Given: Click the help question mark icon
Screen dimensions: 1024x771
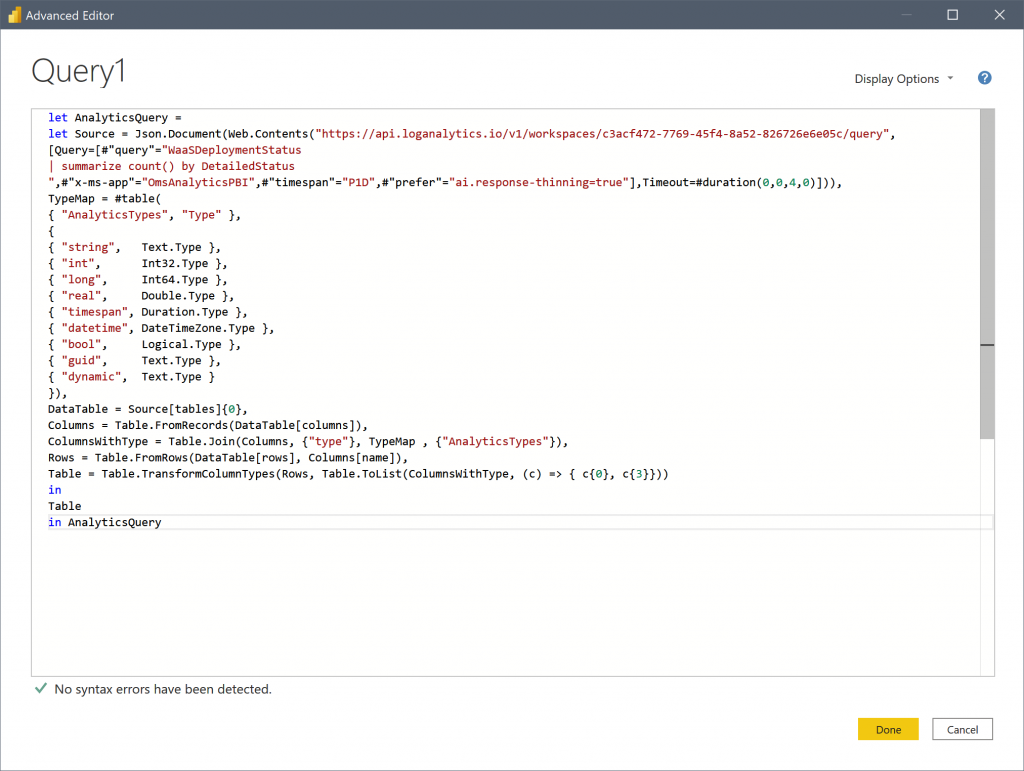Looking at the screenshot, I should point(984,78).
